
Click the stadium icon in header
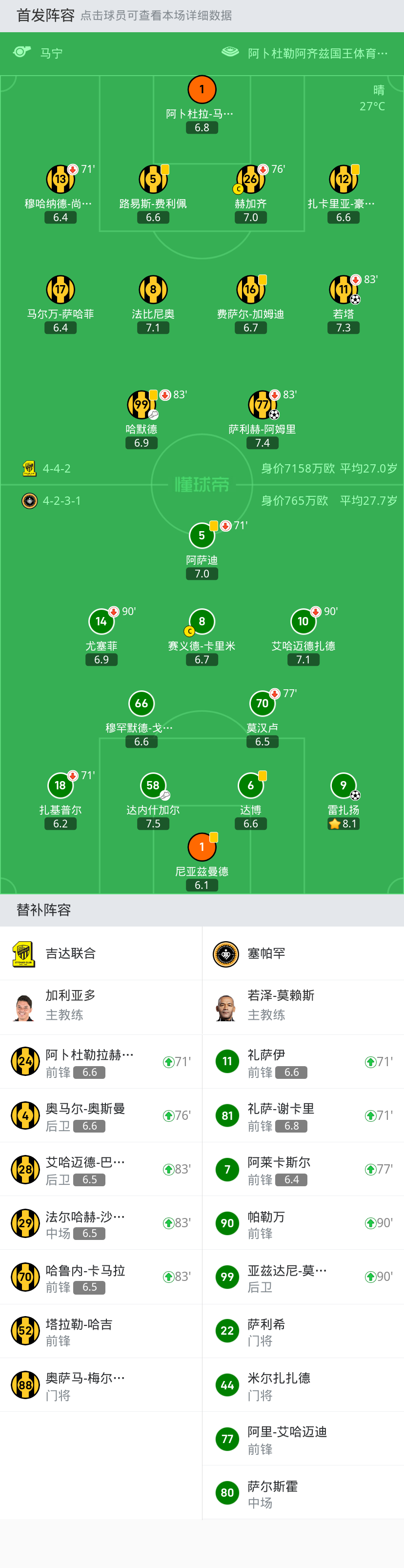point(230,52)
